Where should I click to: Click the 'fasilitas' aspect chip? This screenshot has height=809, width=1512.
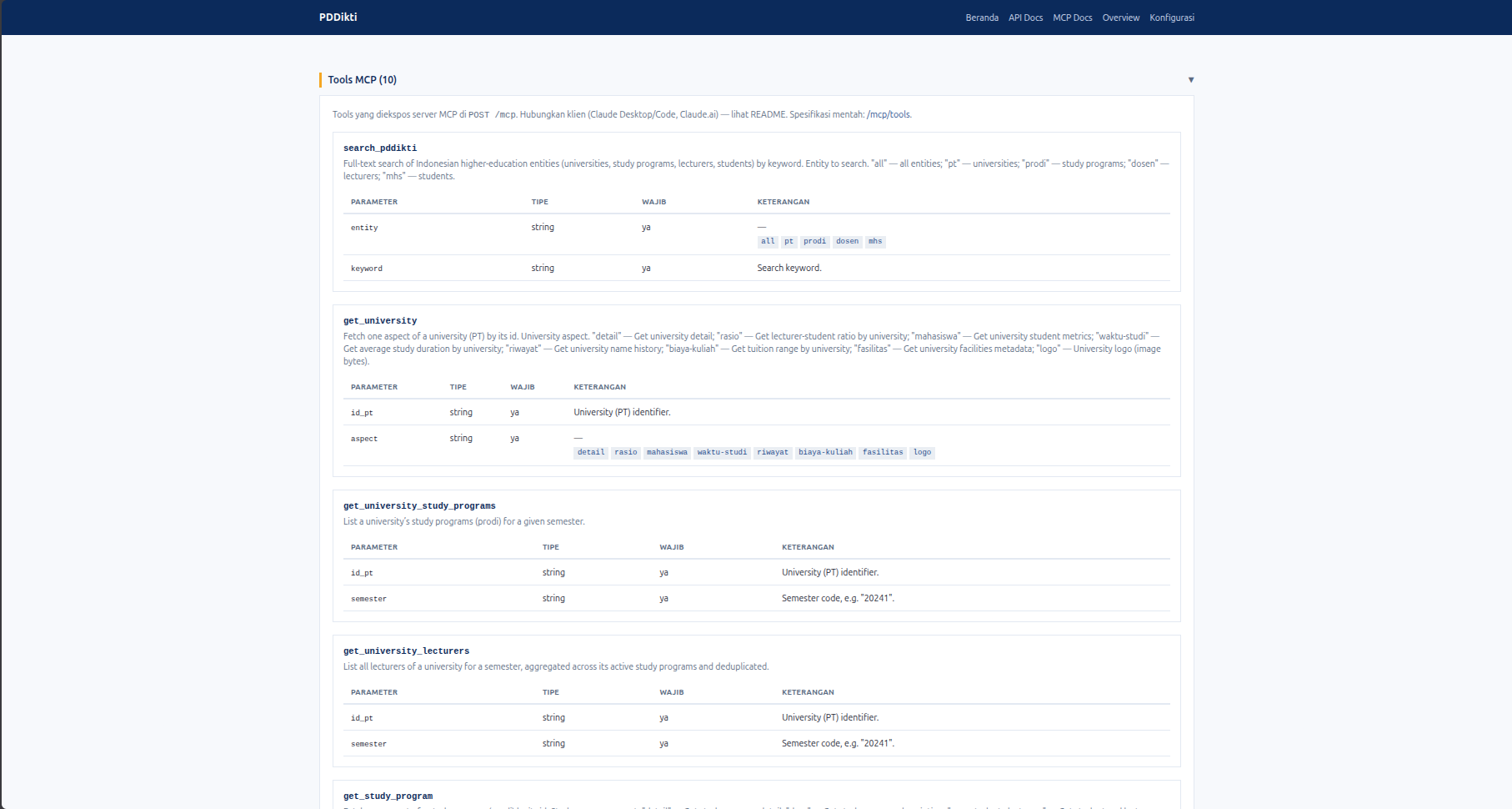883,453
